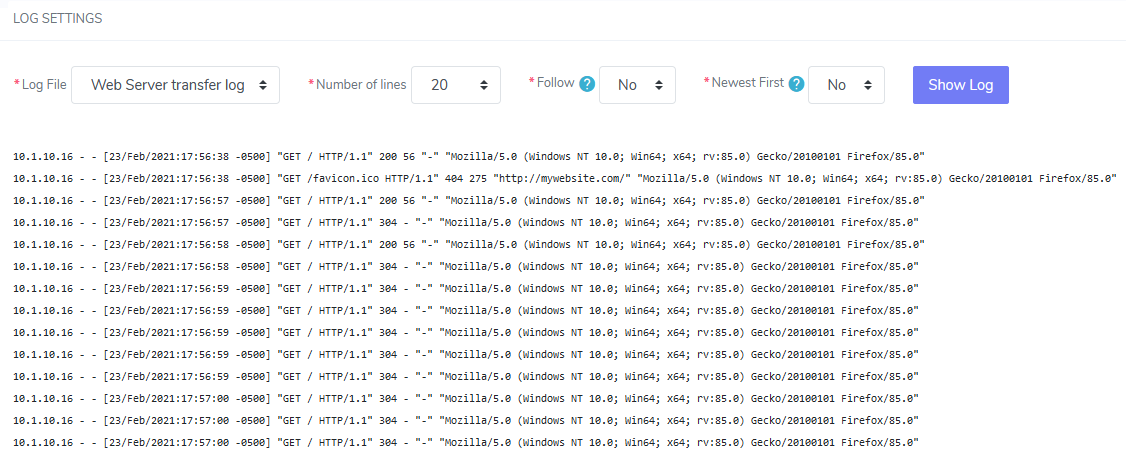Open the Log File dropdown

point(175,85)
